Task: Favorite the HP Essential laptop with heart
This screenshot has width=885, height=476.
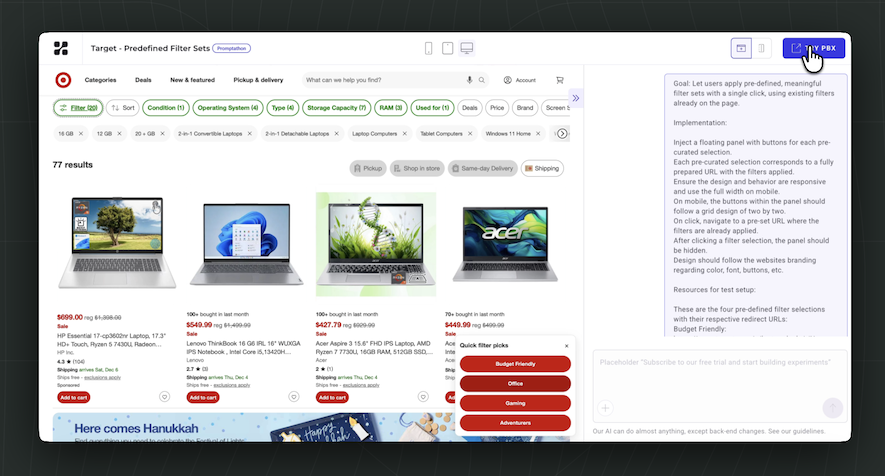Action: point(164,397)
